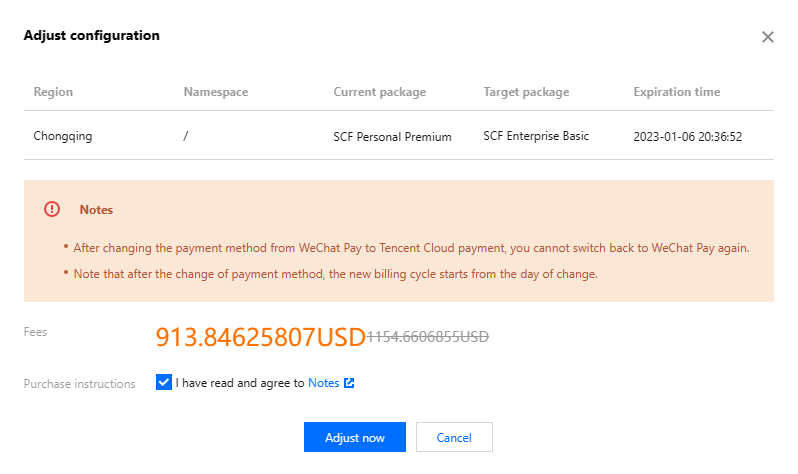
Task: Select the Current package column header
Action: (379, 92)
